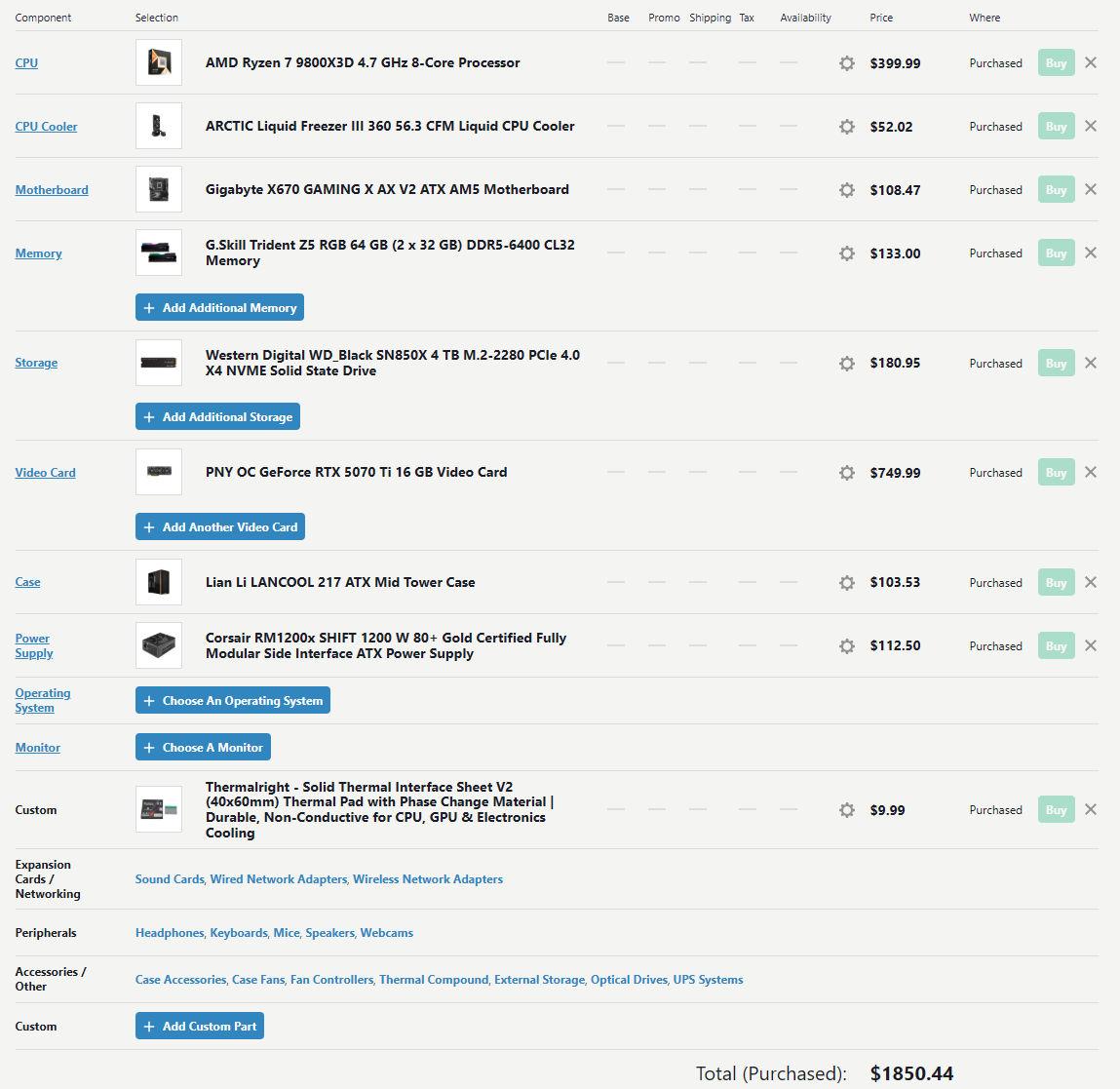Click Add Another Video Card button

click(x=220, y=526)
